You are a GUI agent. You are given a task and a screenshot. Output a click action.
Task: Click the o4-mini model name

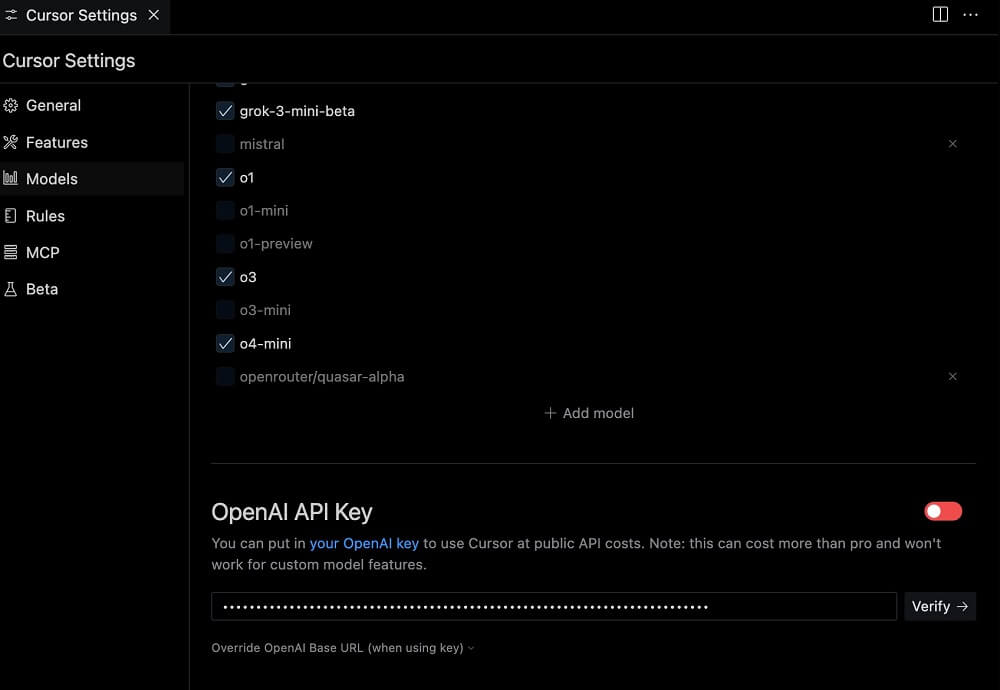coord(265,344)
